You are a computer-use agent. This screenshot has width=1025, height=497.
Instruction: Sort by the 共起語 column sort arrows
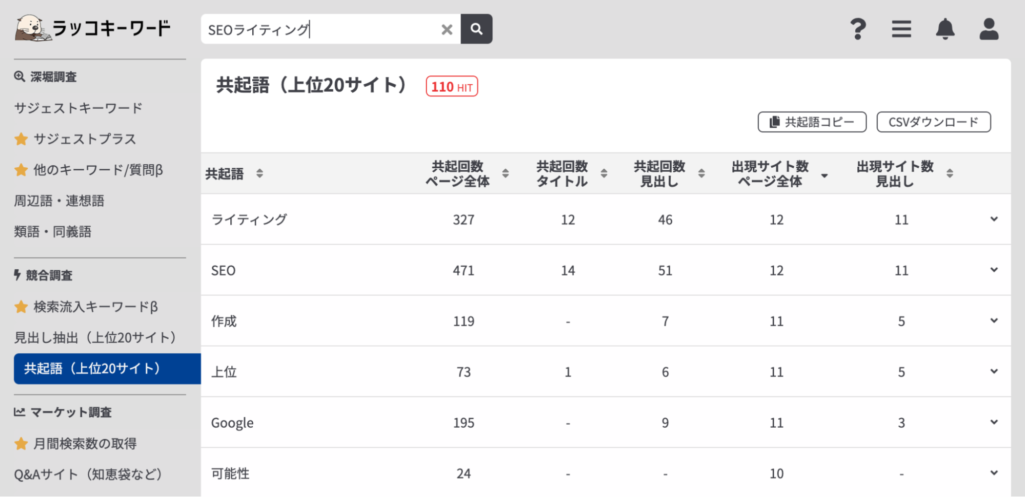pos(260,174)
